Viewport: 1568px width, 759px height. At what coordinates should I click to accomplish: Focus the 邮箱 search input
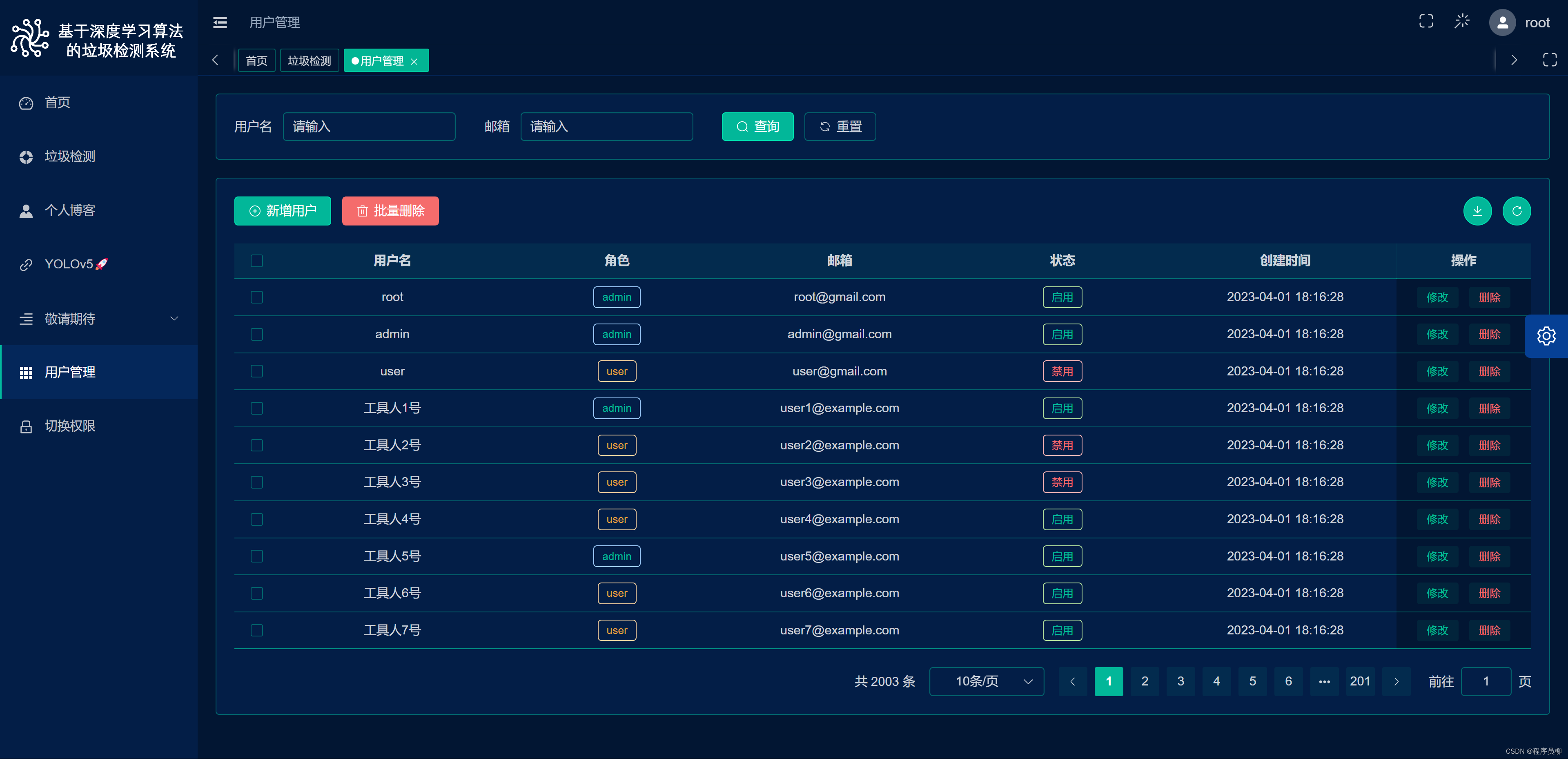click(606, 127)
